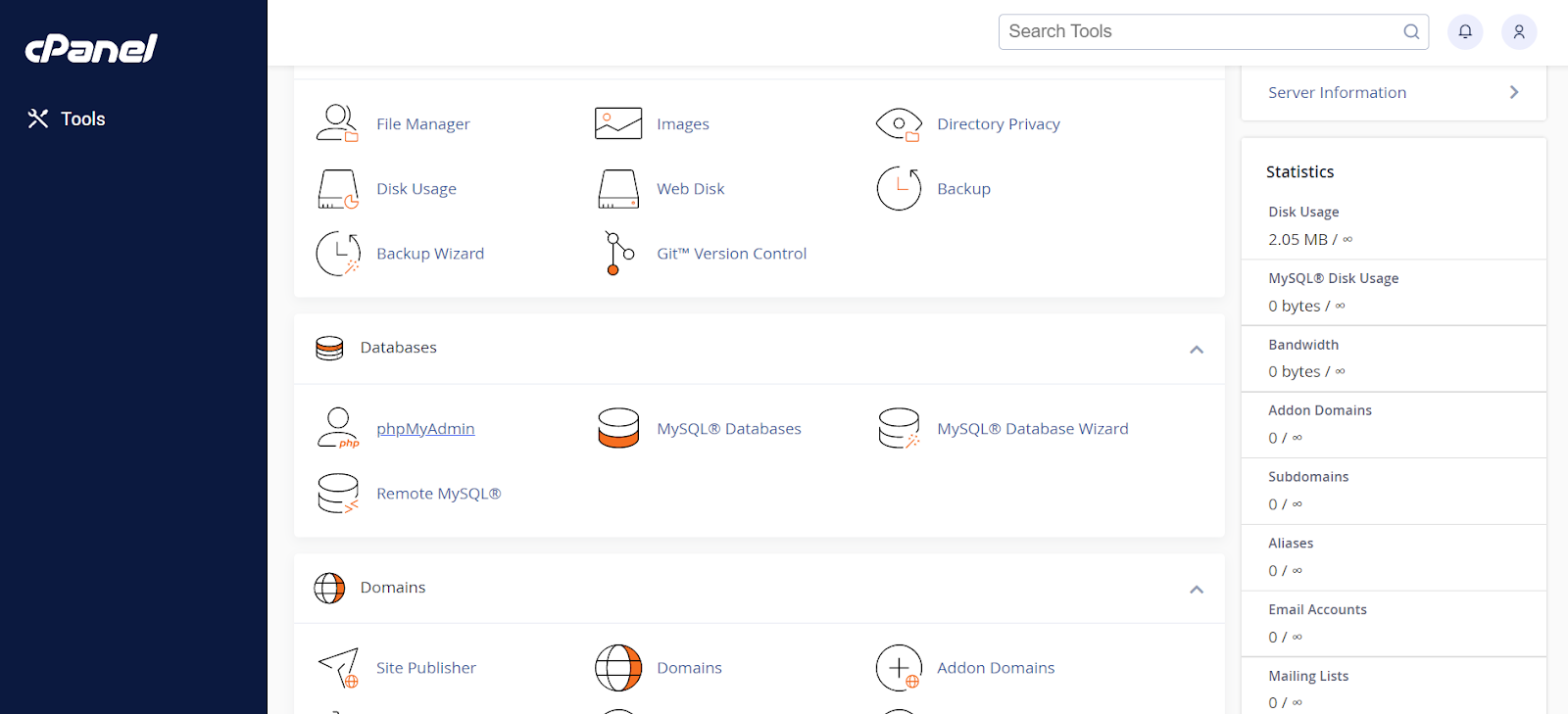Open the Disk Usage tool link
Screen dimensions: 1568x714
click(416, 189)
